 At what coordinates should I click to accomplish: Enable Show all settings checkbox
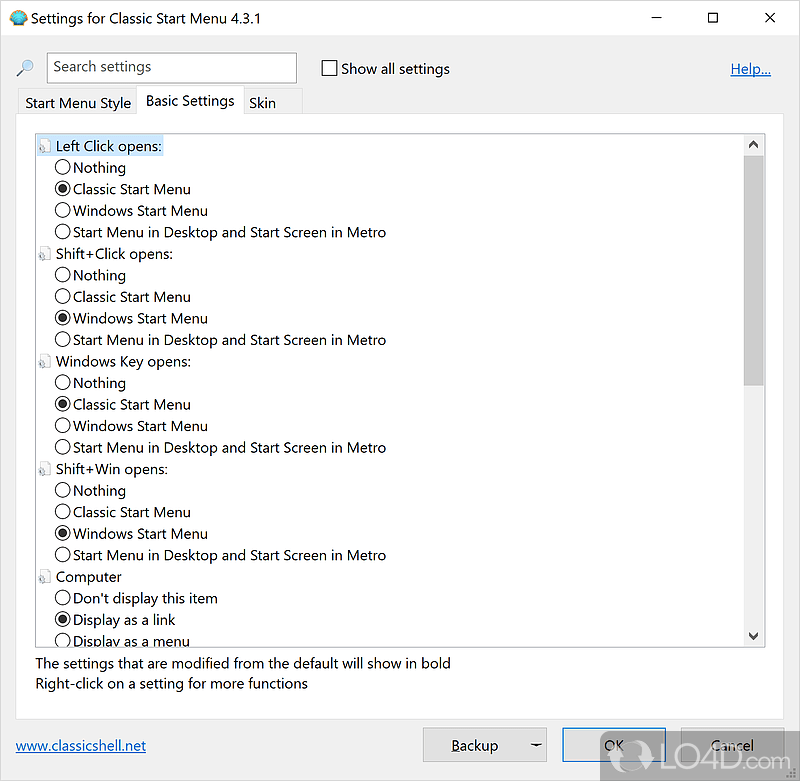tap(329, 68)
